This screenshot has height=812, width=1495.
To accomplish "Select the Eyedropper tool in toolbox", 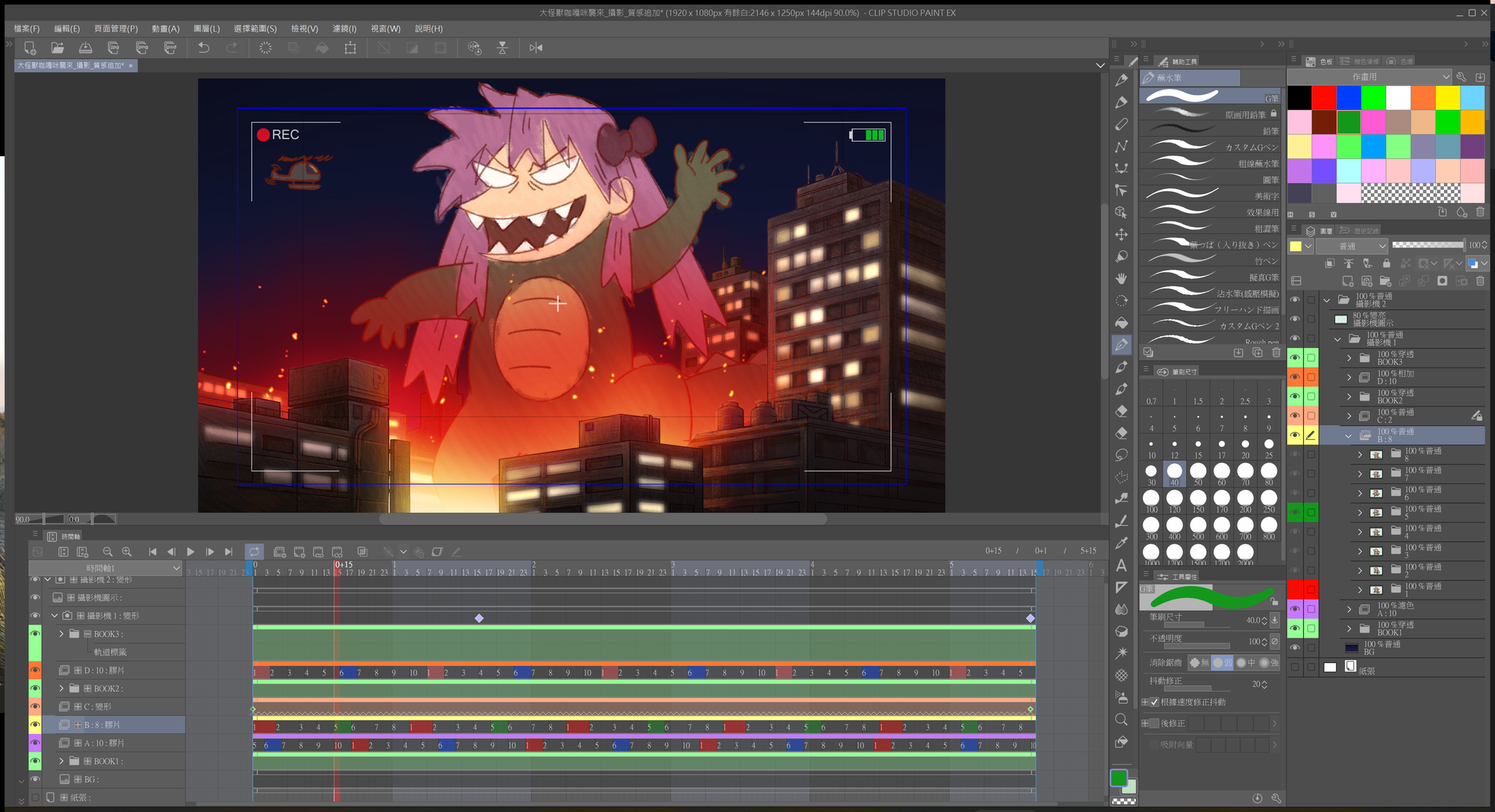I will pyautogui.click(x=1121, y=543).
